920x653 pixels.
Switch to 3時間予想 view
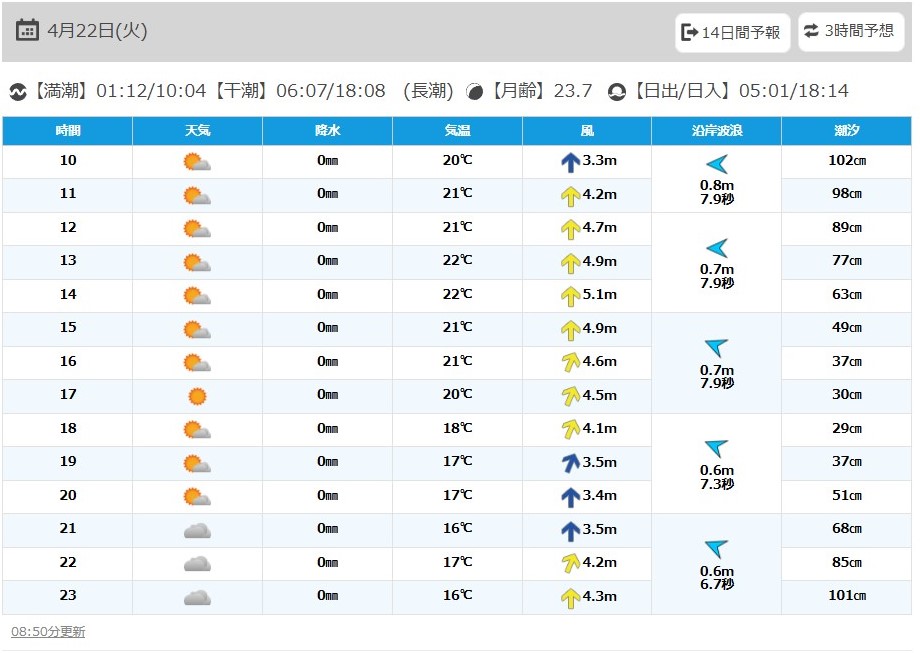(x=851, y=31)
